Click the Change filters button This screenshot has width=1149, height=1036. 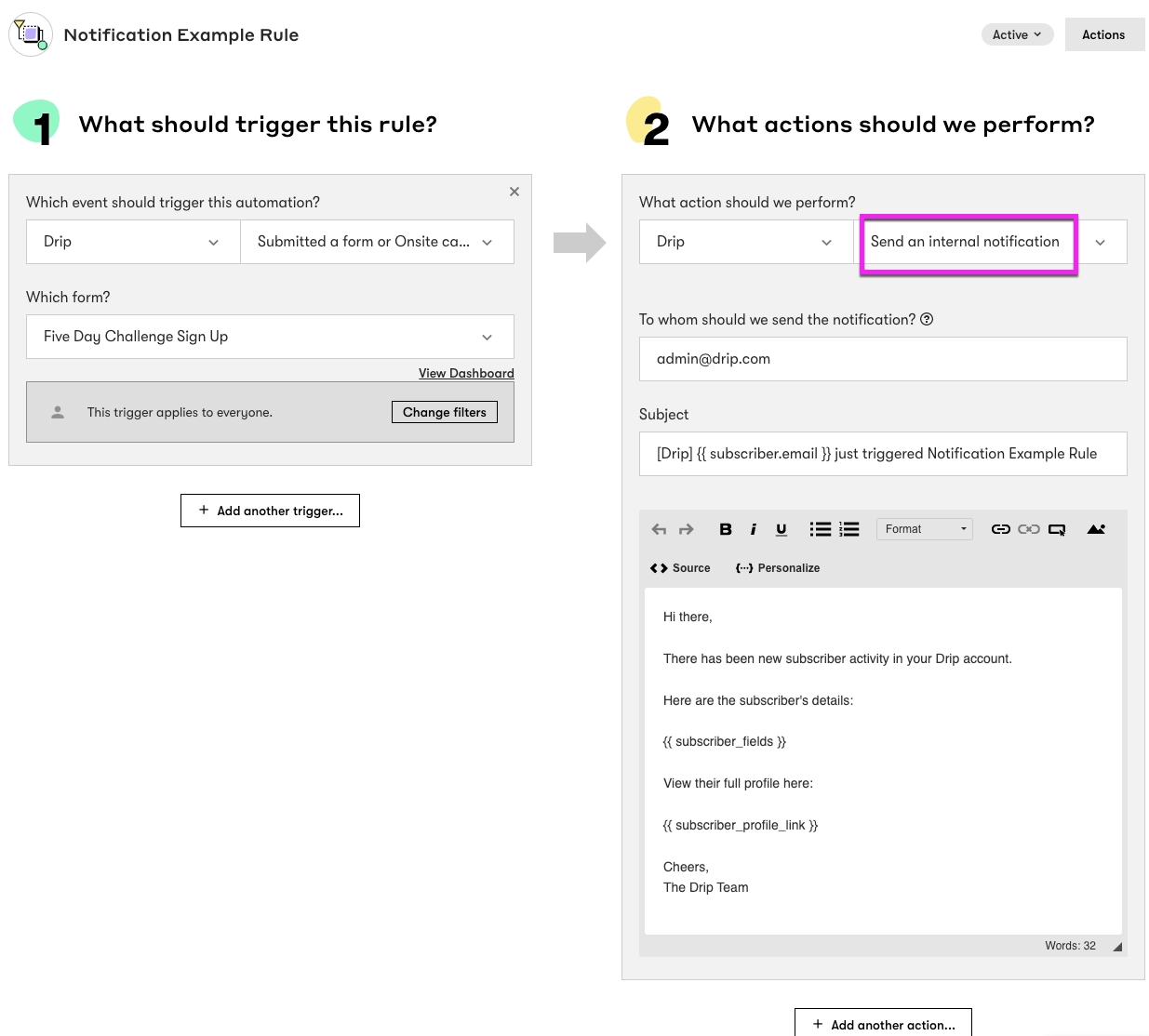point(445,412)
